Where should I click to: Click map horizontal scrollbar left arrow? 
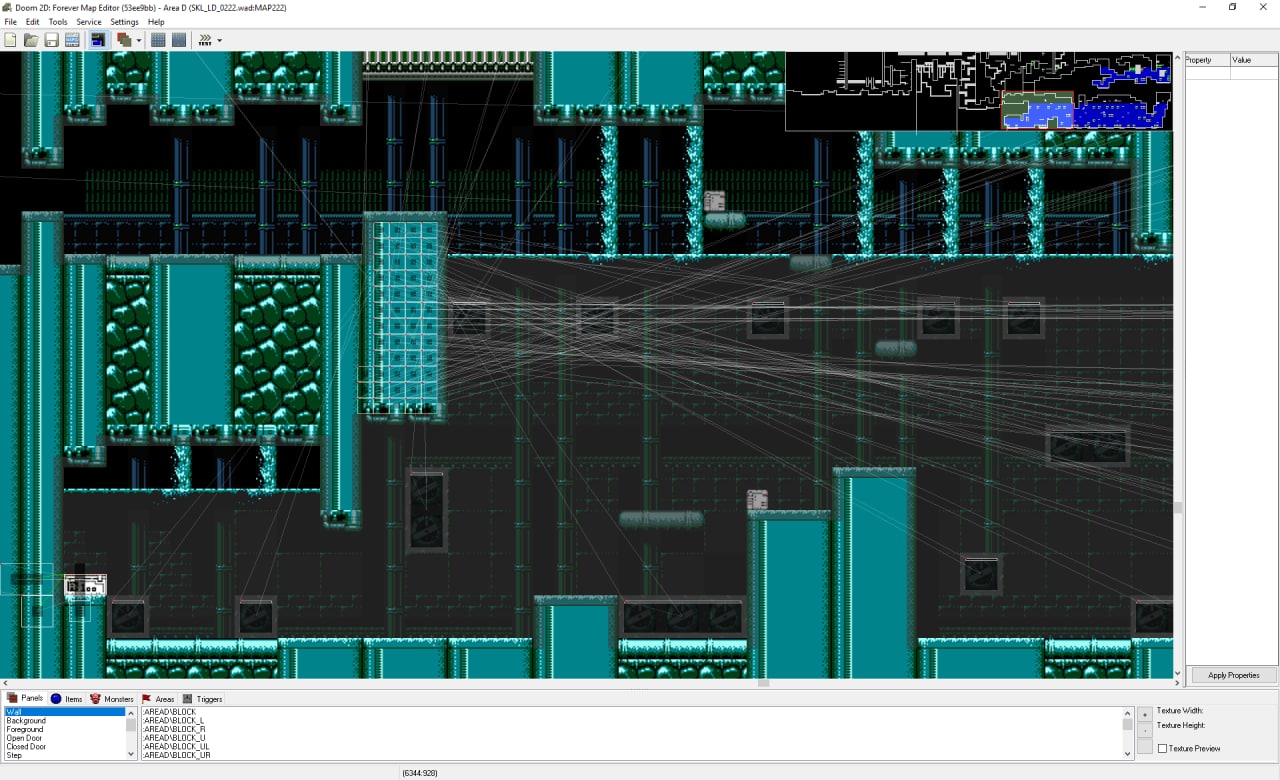pos(4,683)
